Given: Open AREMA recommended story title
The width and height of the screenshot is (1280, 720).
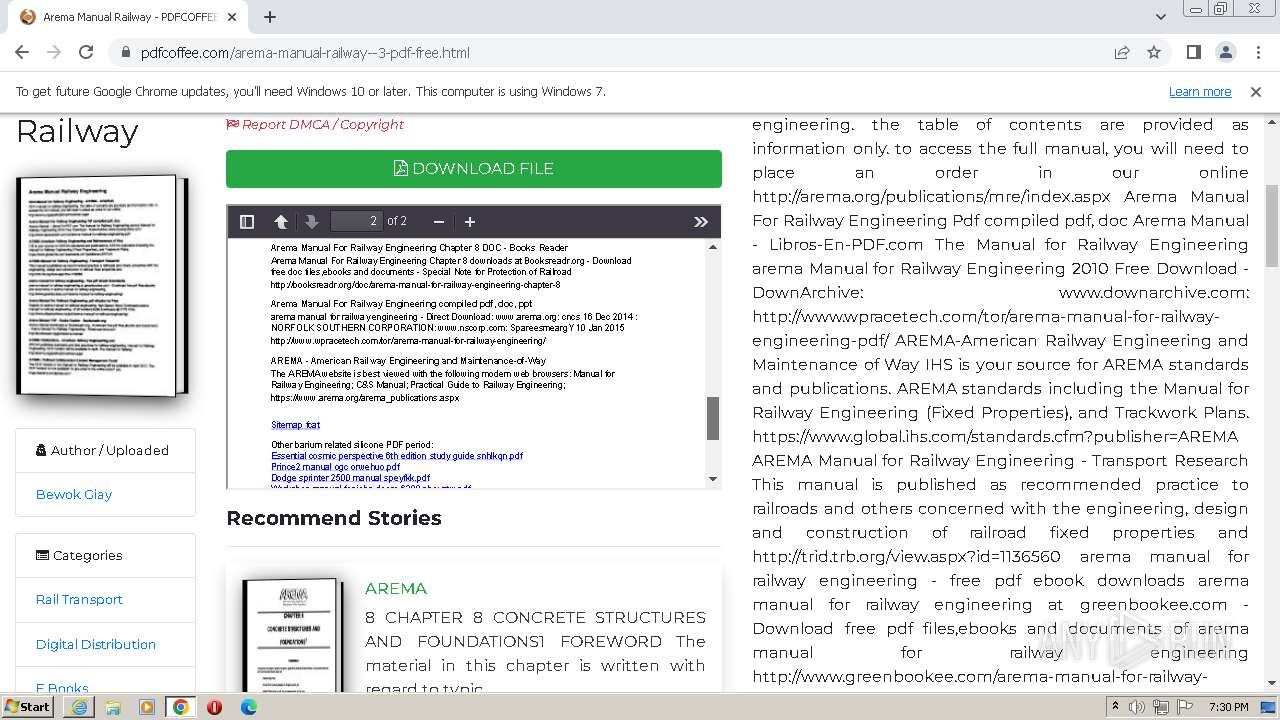Looking at the screenshot, I should click(396, 588).
